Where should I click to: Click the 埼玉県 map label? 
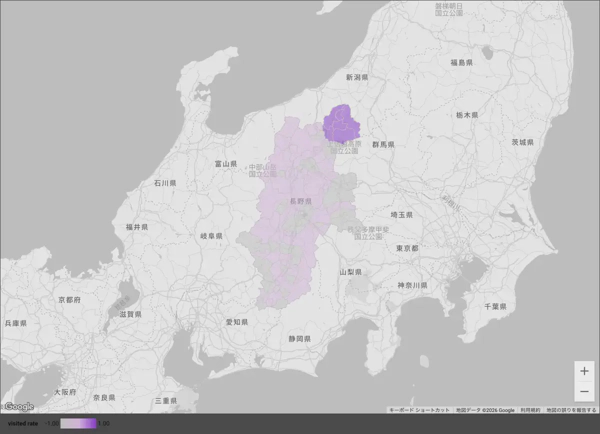click(401, 215)
